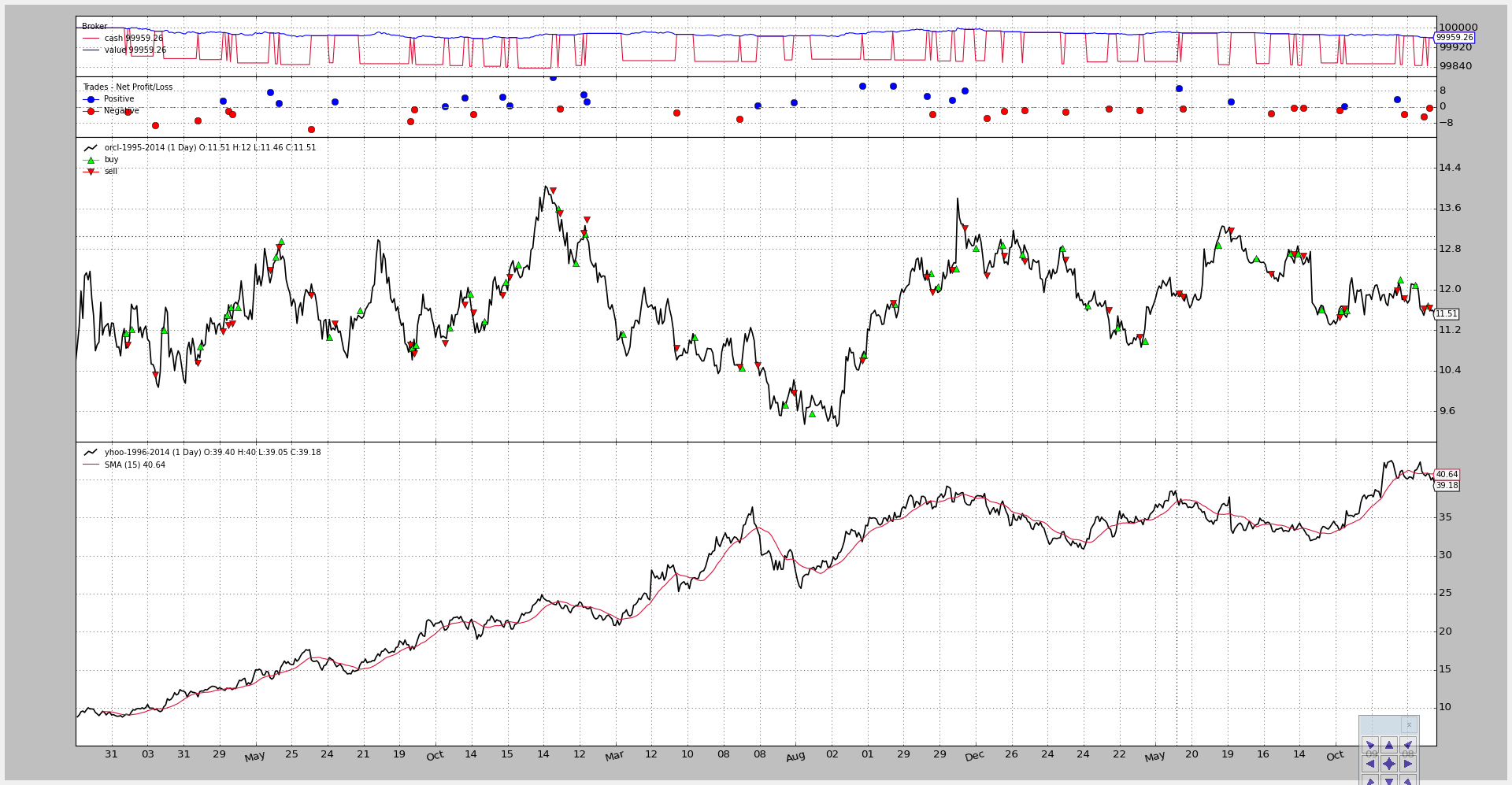The image size is (1512, 785).
Task: Click the left arrow in navigation widget
Action: coord(1370,764)
